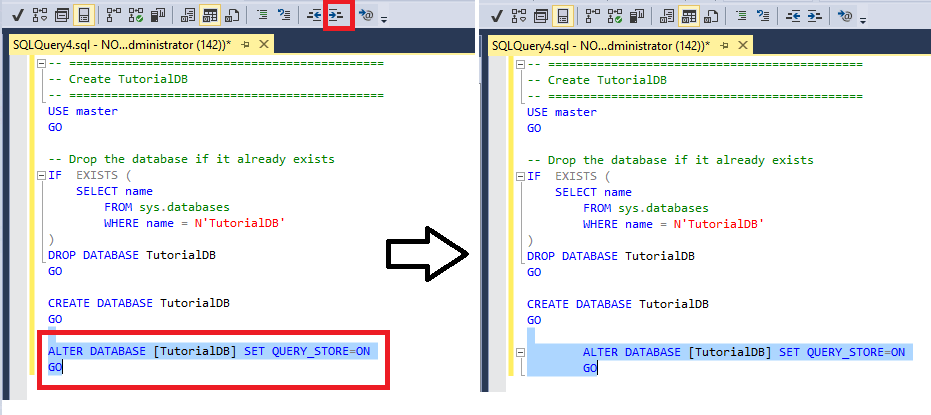Click the CREATE DATABASE TutorialDB line in right editor
Screen dimensions: 931x415
coord(618,304)
